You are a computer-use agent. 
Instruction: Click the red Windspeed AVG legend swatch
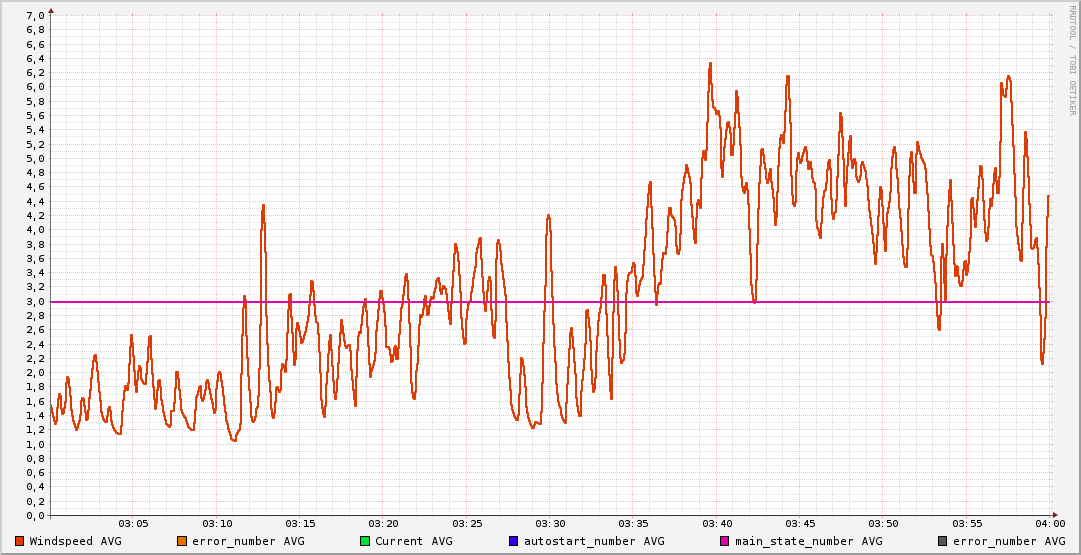tap(20, 541)
